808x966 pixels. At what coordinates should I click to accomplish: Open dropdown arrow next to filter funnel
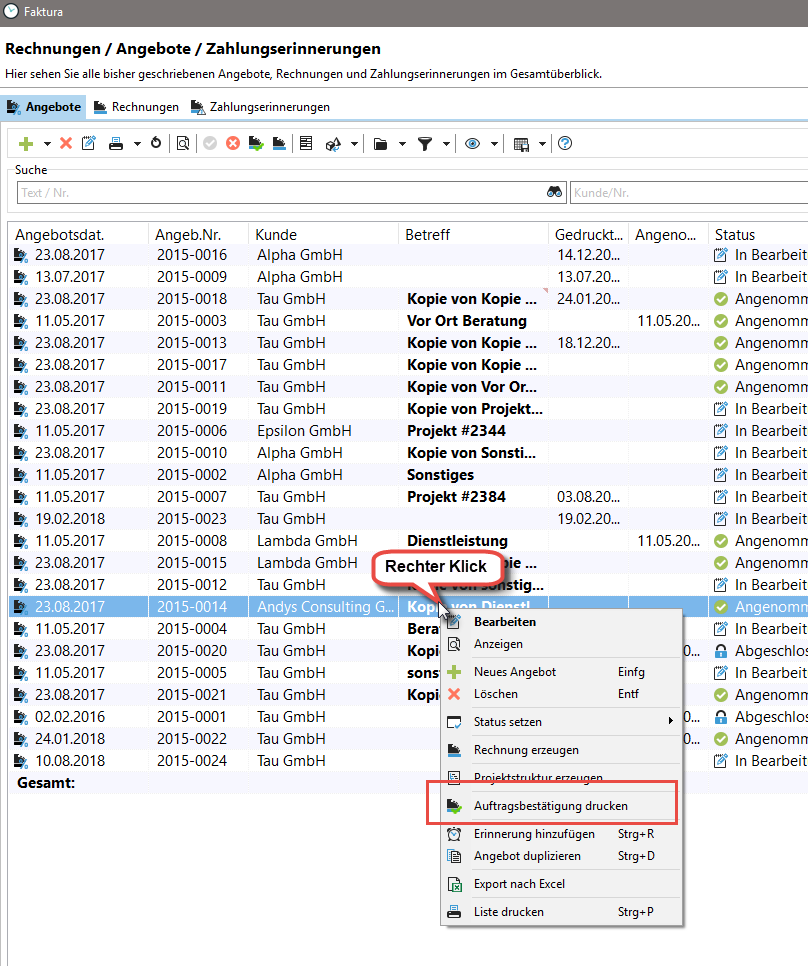tap(446, 144)
